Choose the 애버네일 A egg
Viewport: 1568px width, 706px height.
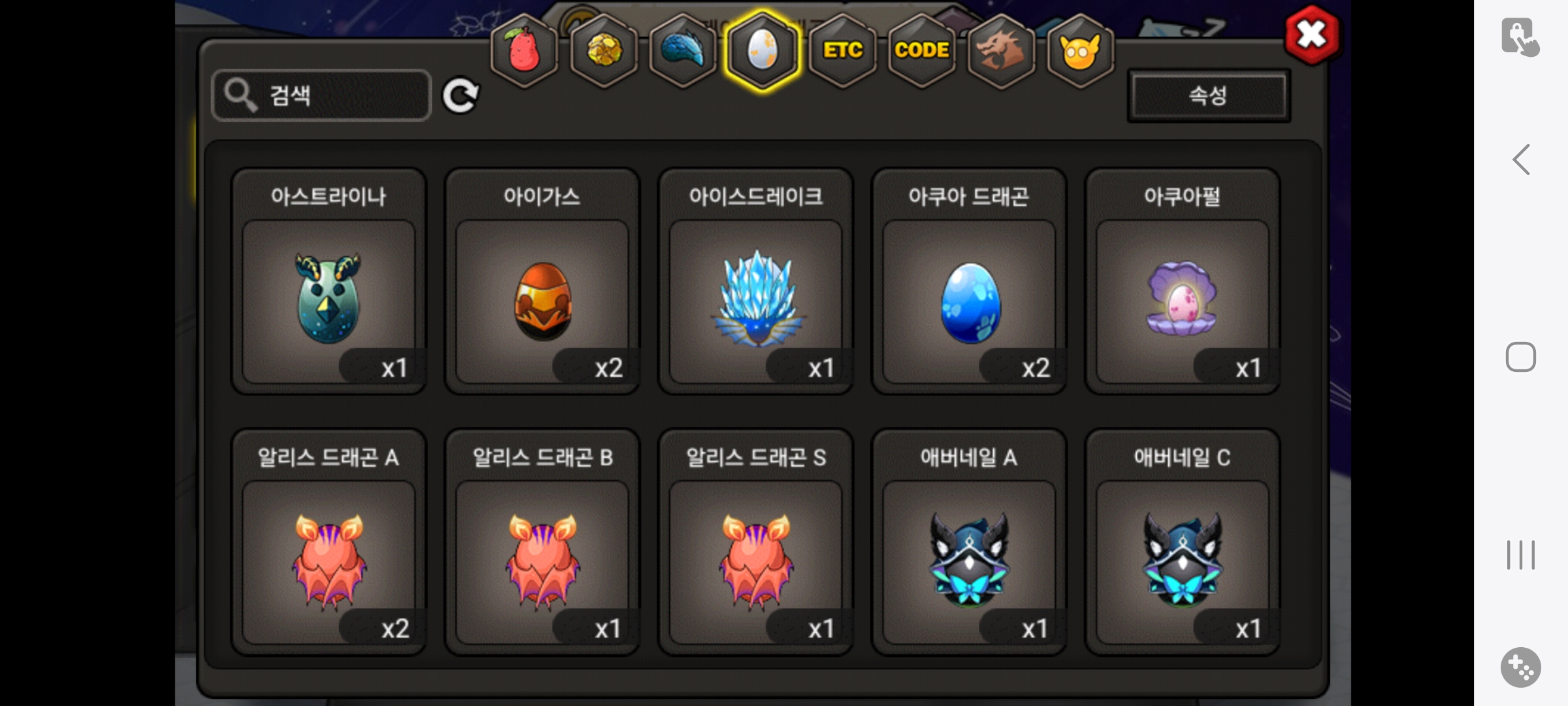[x=970, y=542]
